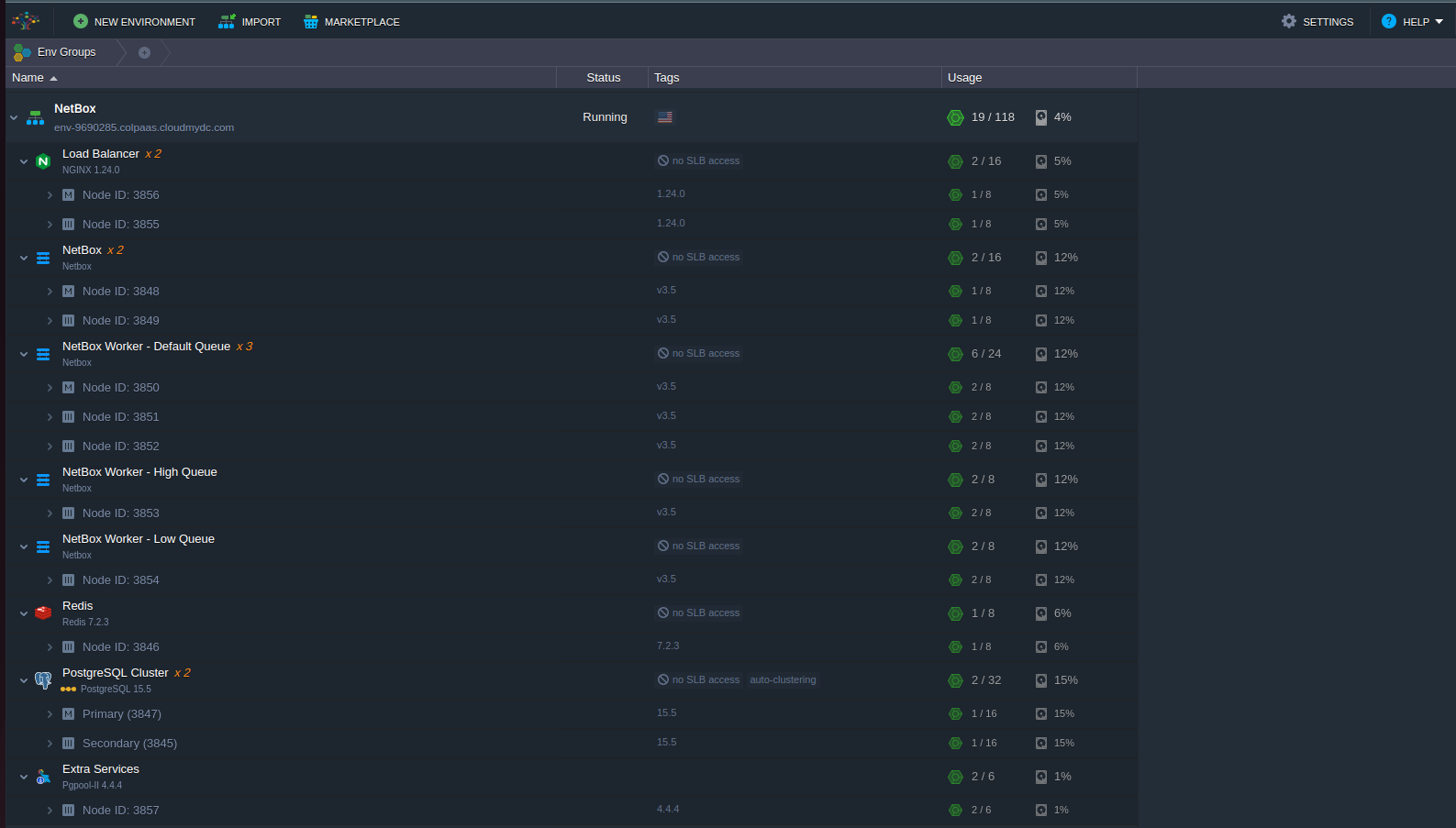
Task: Collapse NetBox Worker - High Queue layer
Action: [x=24, y=480]
